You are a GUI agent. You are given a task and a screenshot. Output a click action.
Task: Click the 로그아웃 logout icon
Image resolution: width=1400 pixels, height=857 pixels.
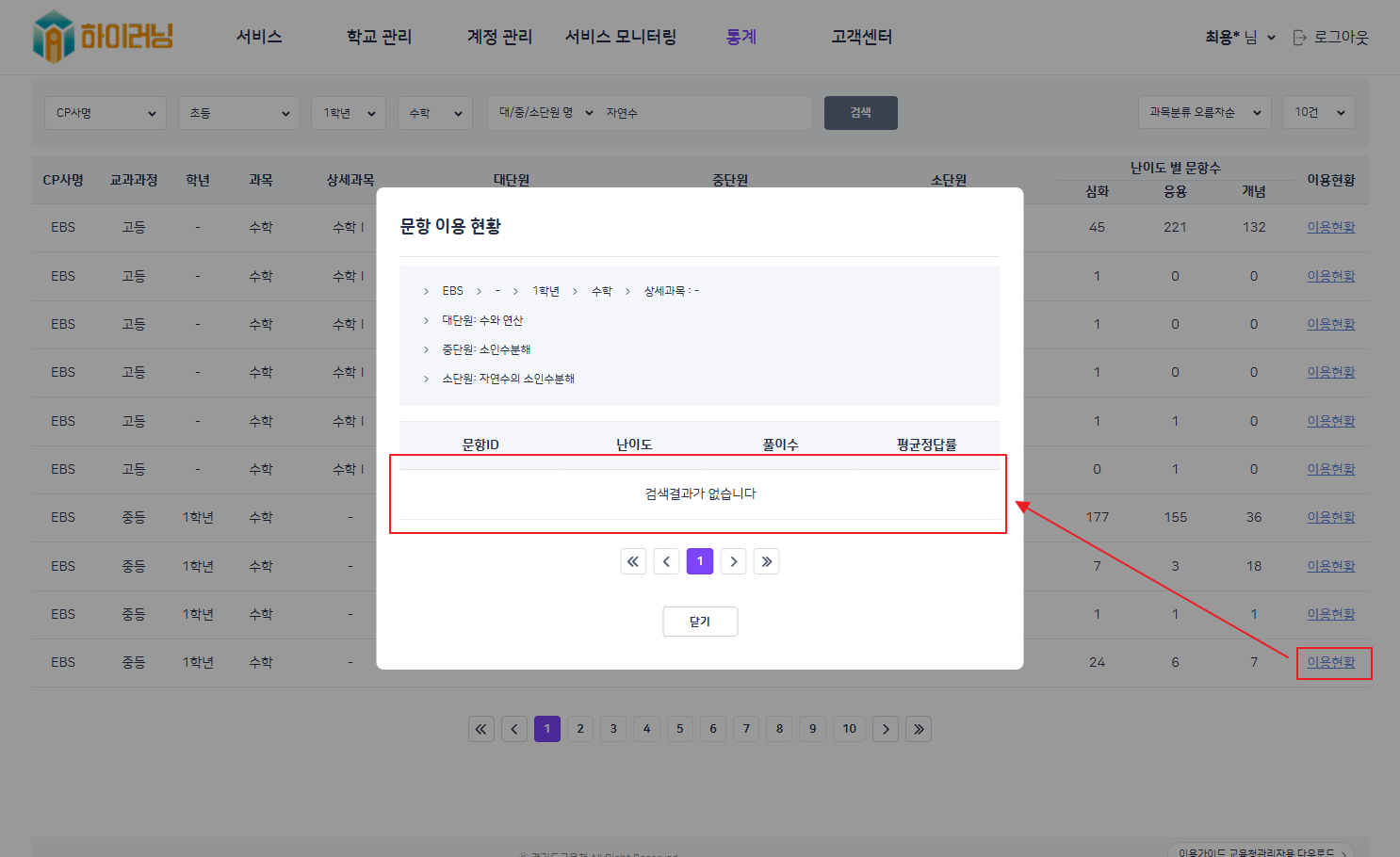pos(1299,38)
